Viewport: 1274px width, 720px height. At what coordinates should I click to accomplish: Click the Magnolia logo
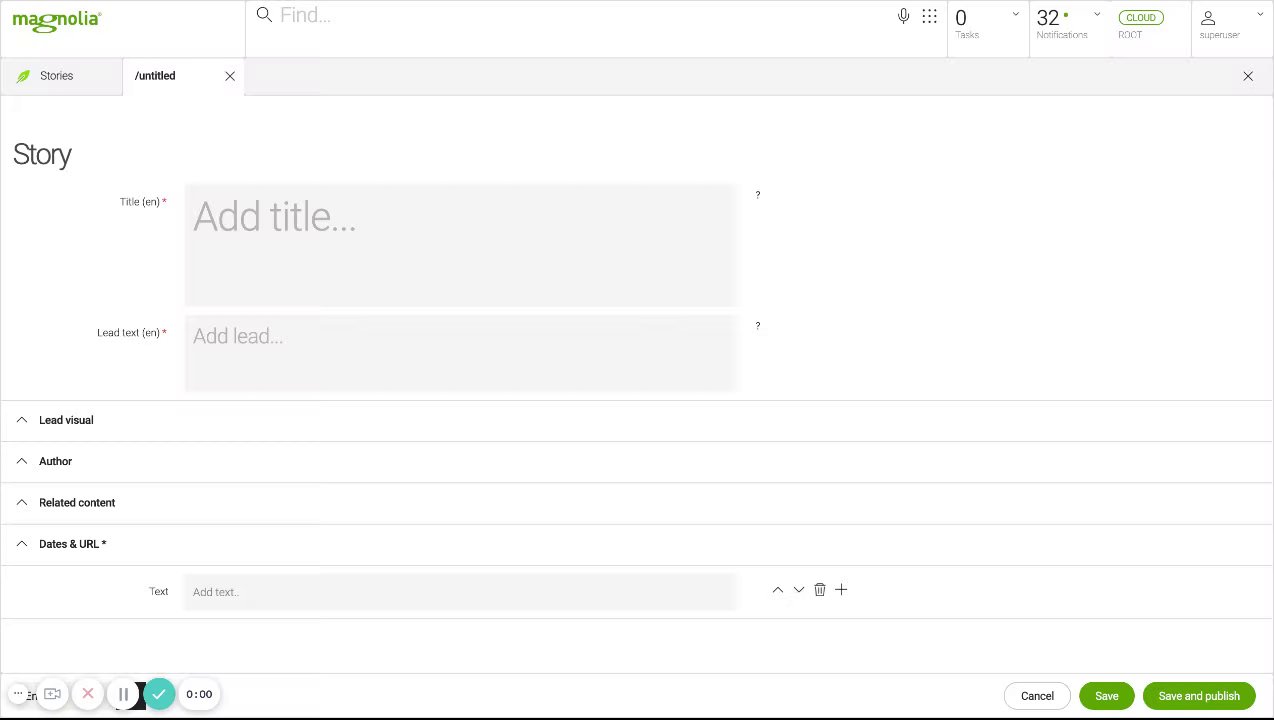coord(57,20)
